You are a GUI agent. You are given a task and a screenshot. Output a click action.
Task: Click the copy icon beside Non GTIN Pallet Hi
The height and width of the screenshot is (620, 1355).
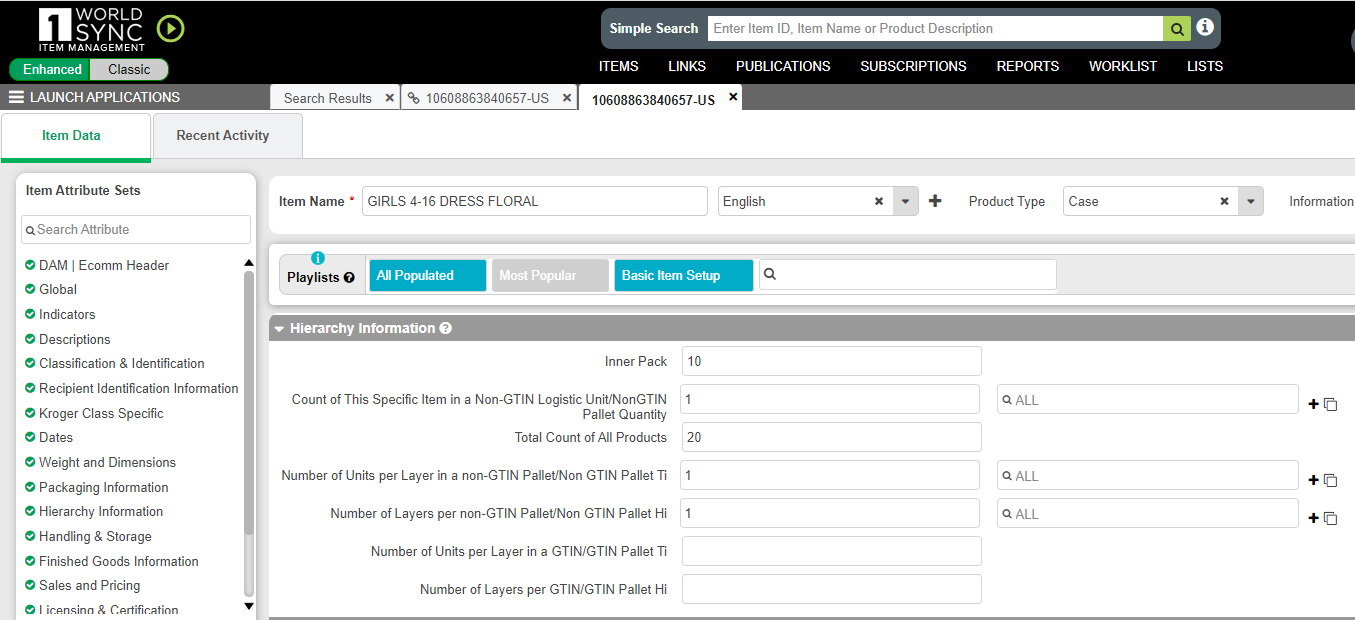coord(1330,518)
